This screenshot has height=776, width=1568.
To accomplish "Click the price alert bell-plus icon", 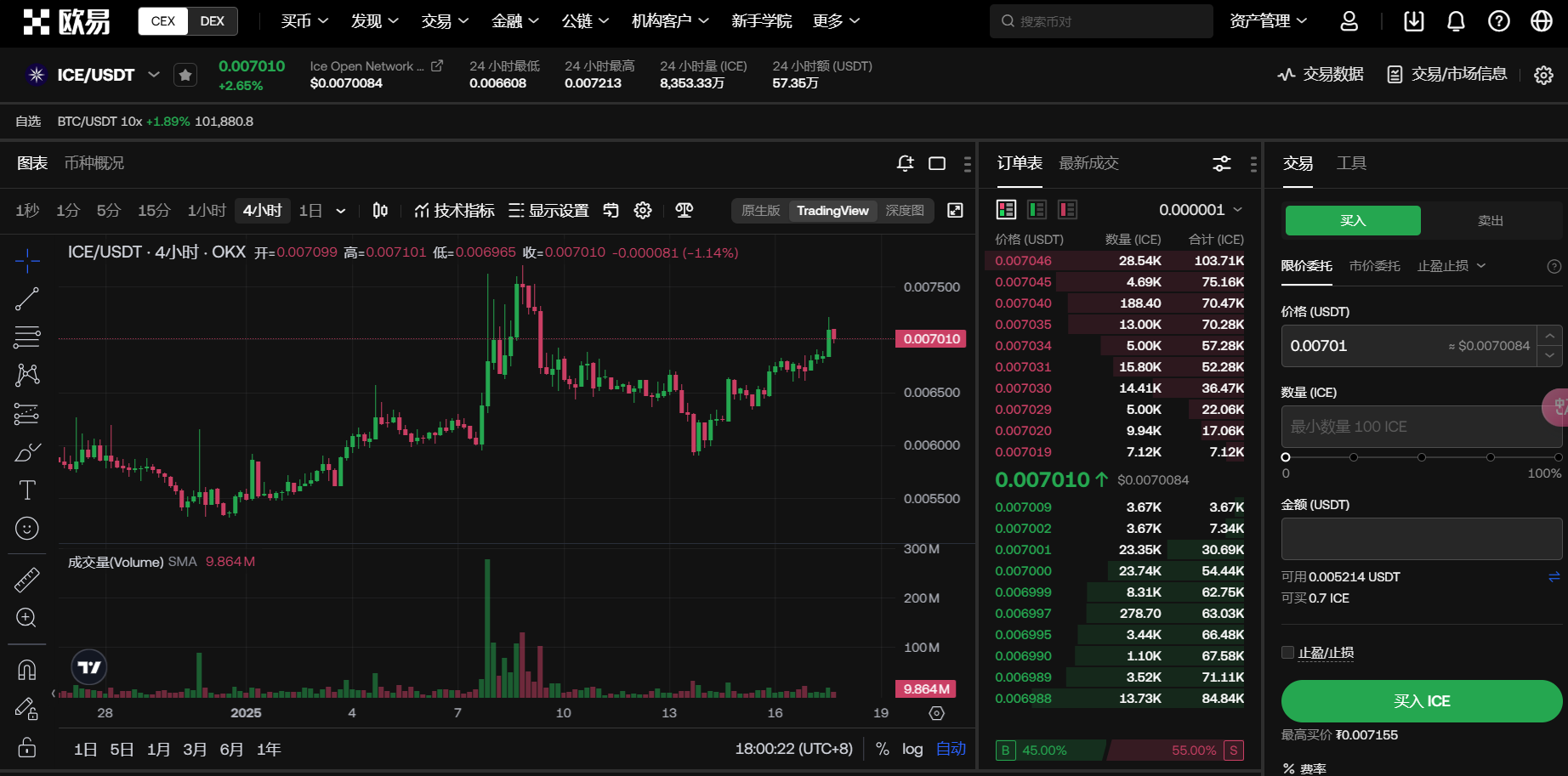I will click(x=905, y=163).
